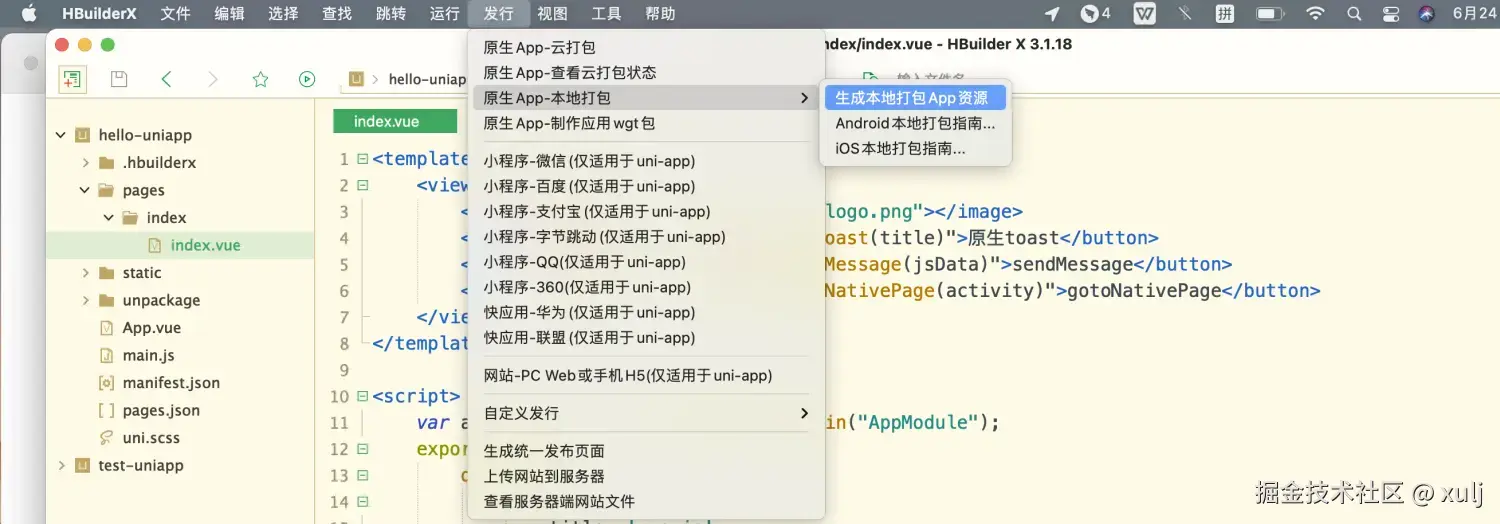Image resolution: width=1500 pixels, height=524 pixels.
Task: Expand the static folder
Action: click(x=86, y=272)
